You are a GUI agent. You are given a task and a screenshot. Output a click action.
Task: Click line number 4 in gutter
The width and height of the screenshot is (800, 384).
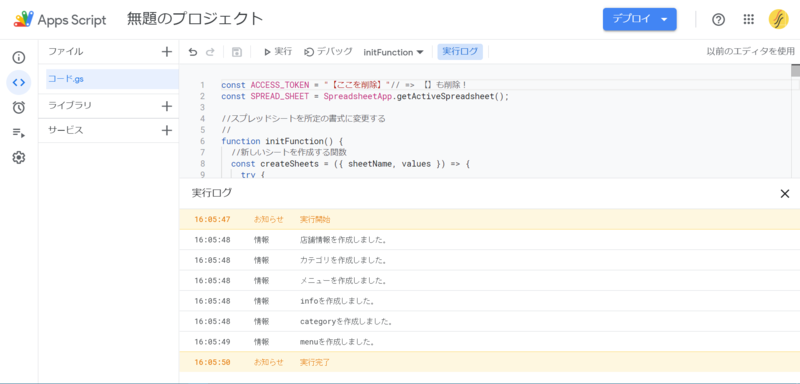(x=203, y=119)
